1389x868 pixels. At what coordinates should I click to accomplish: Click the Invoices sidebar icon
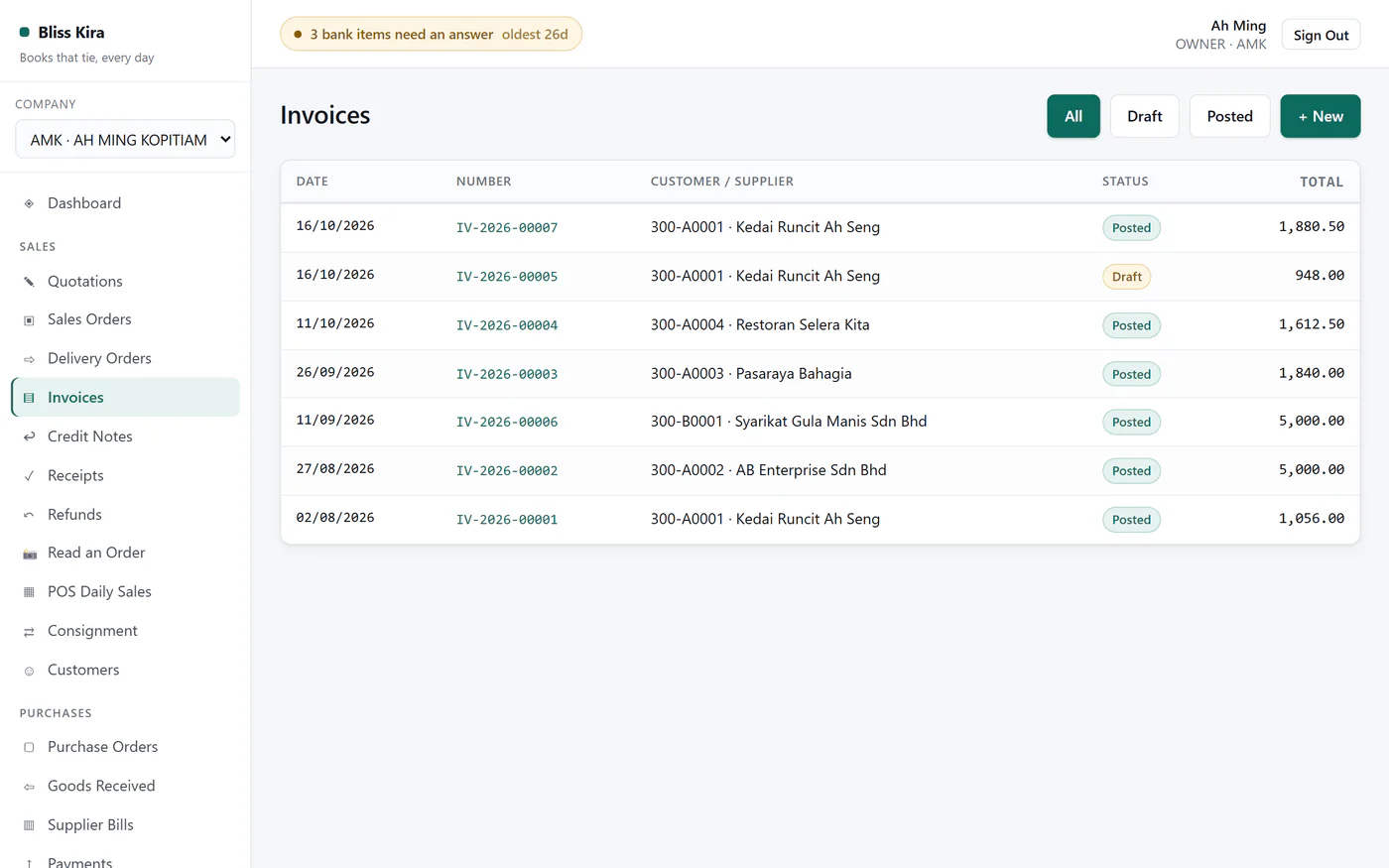29,398
